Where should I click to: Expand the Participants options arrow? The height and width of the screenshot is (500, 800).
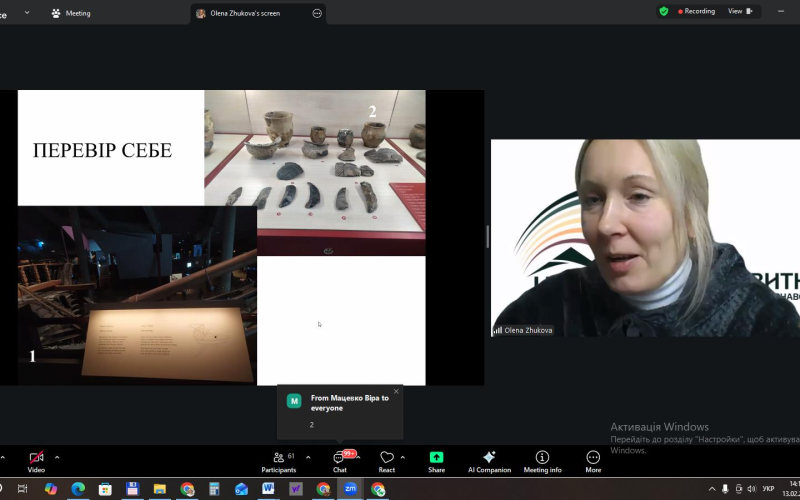click(307, 457)
